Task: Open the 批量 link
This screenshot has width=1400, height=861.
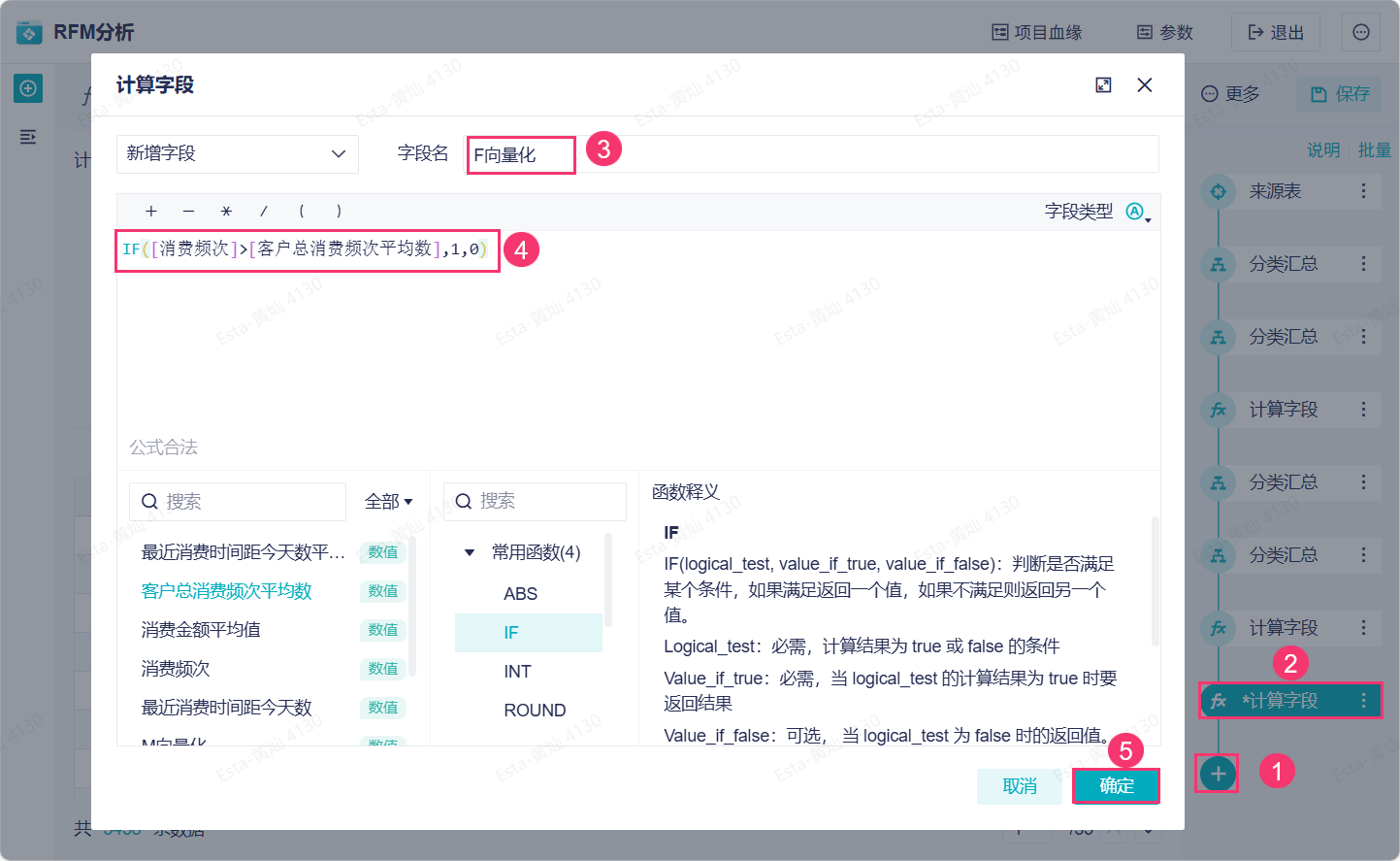Action: [1375, 149]
